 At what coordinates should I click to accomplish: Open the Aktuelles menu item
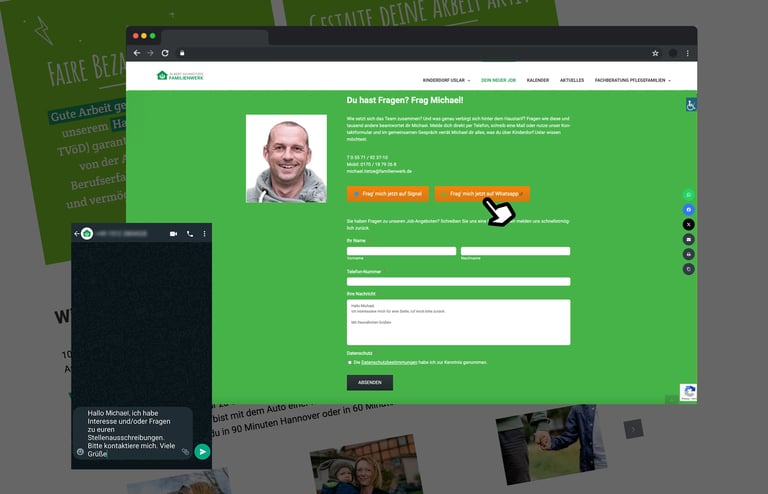[572, 80]
